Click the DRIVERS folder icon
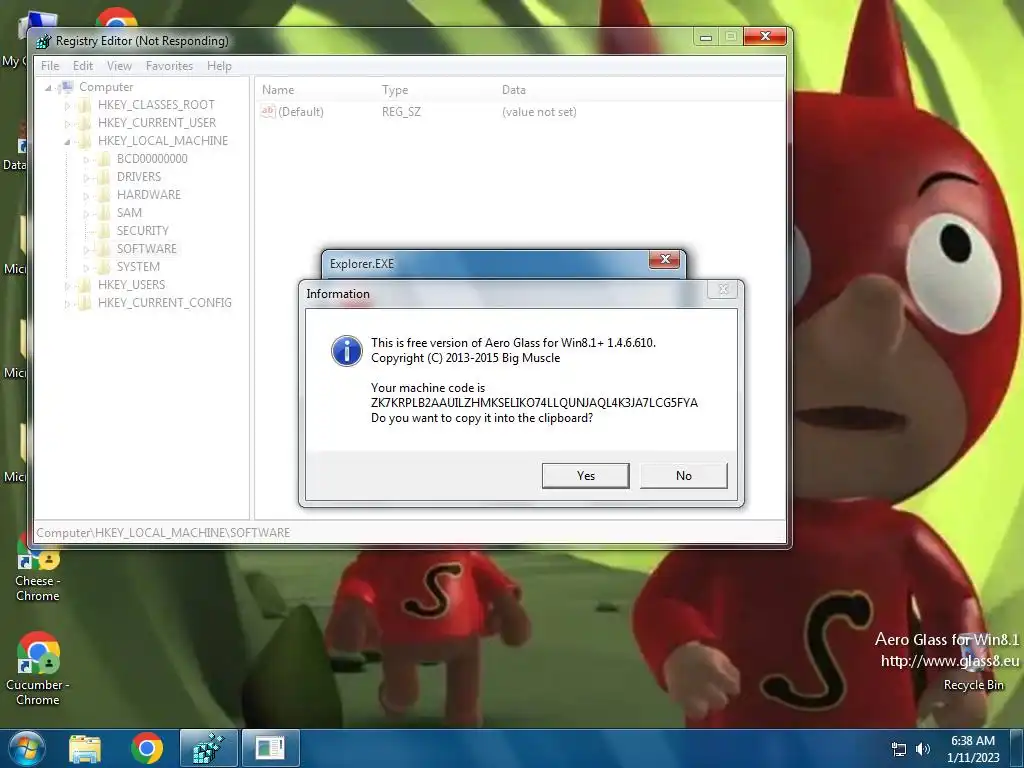 [x=103, y=177]
